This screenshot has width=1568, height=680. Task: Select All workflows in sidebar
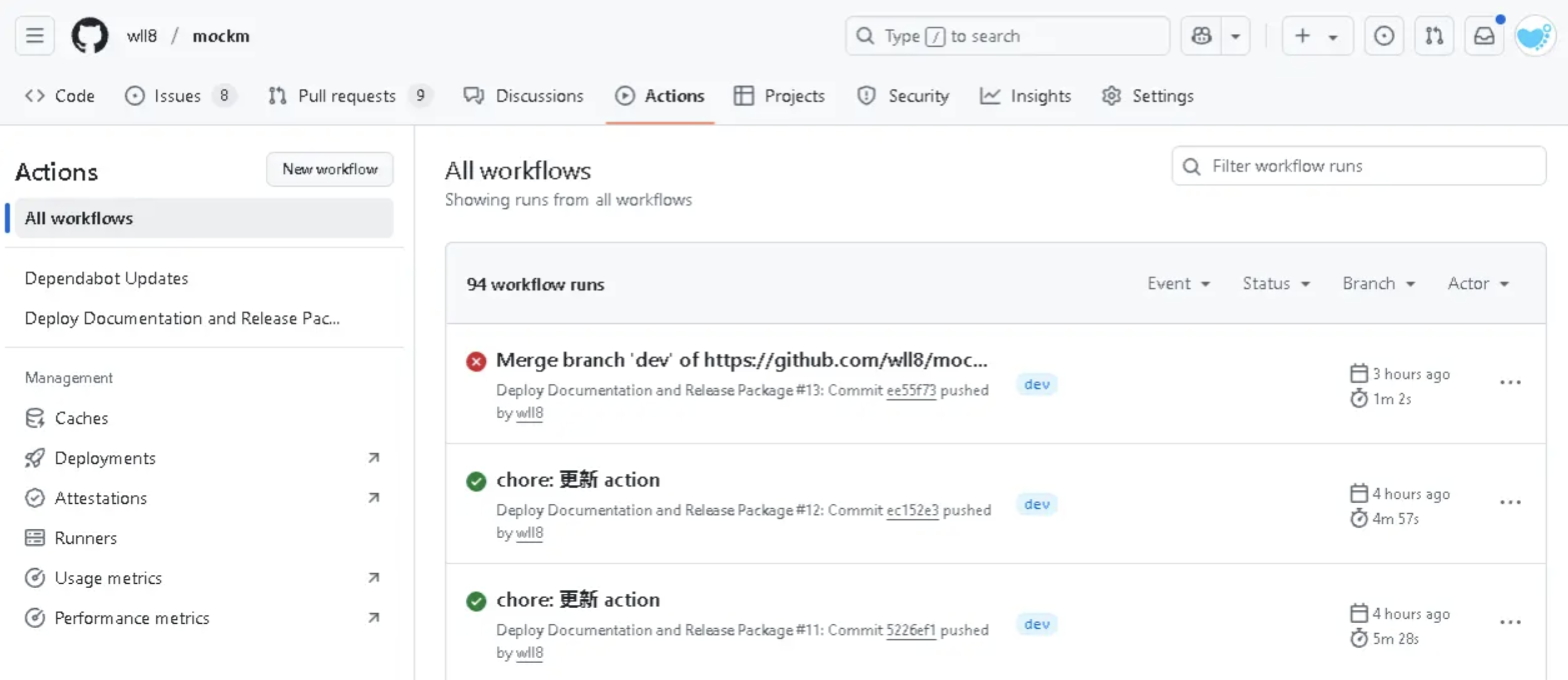(x=204, y=218)
